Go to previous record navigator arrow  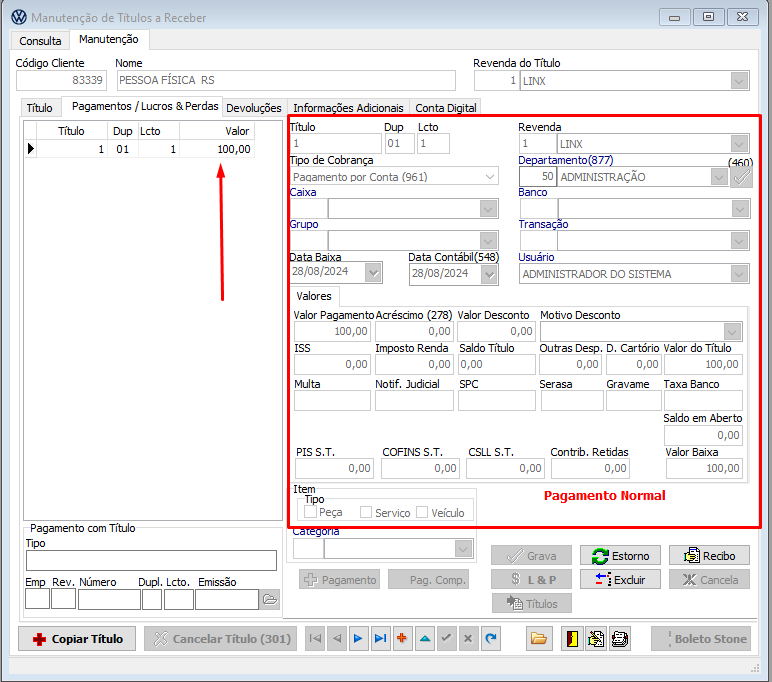tap(337, 639)
